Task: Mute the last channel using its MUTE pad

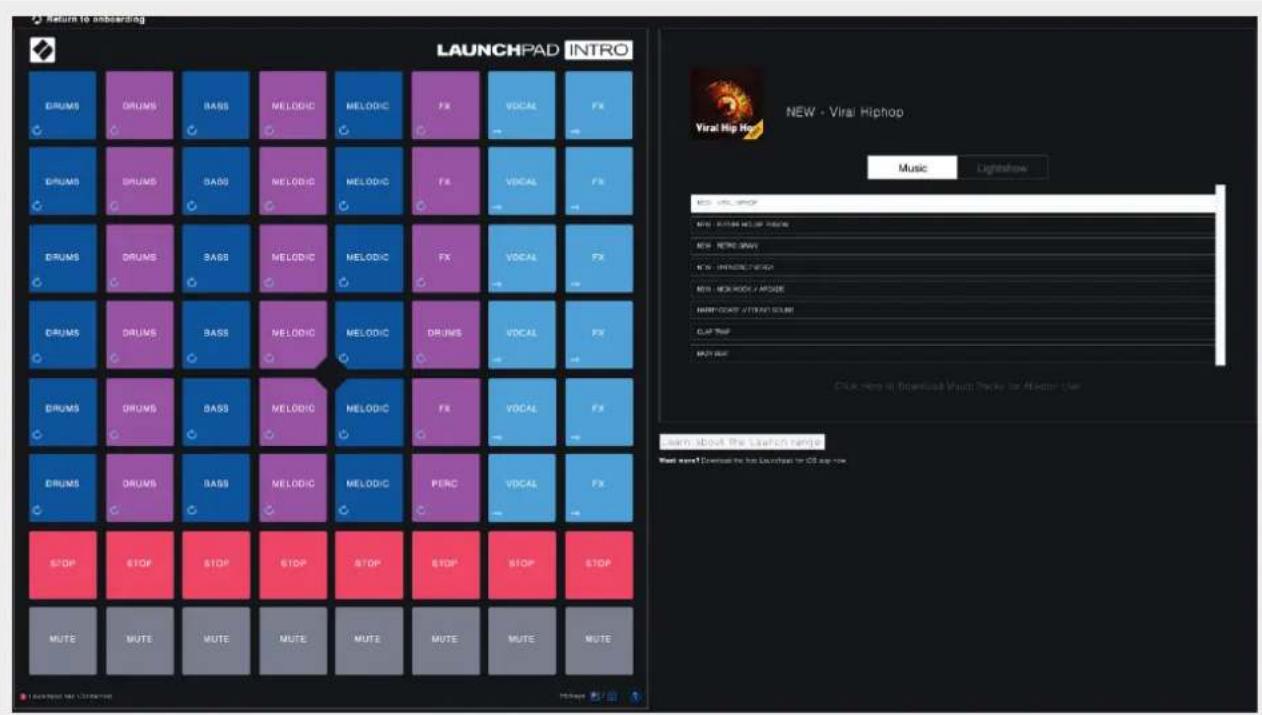Action: tap(598, 640)
